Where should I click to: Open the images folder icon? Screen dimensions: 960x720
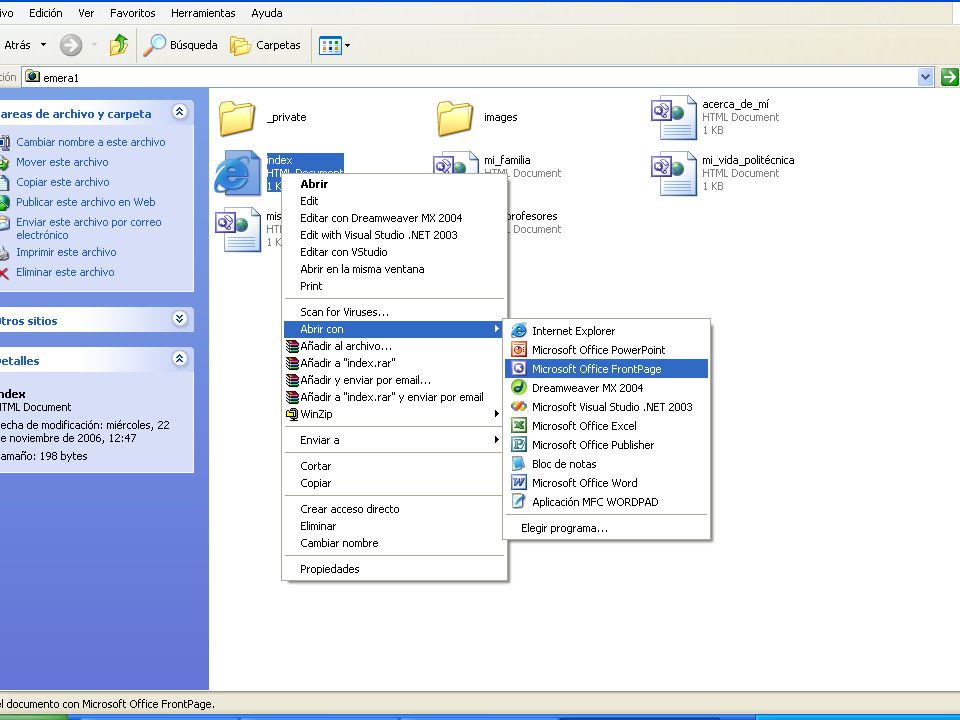click(x=455, y=118)
